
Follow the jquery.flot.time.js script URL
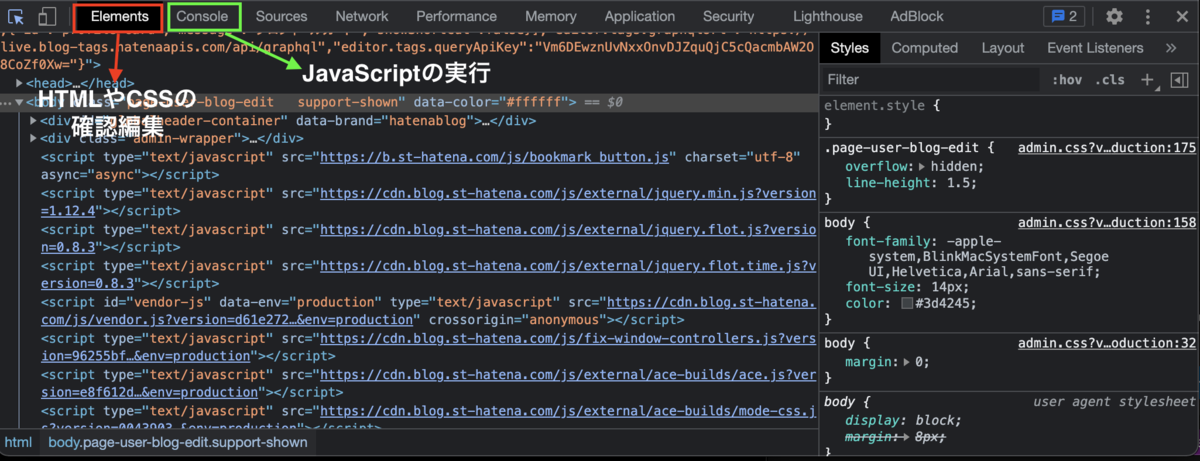pyautogui.click(x=428, y=275)
